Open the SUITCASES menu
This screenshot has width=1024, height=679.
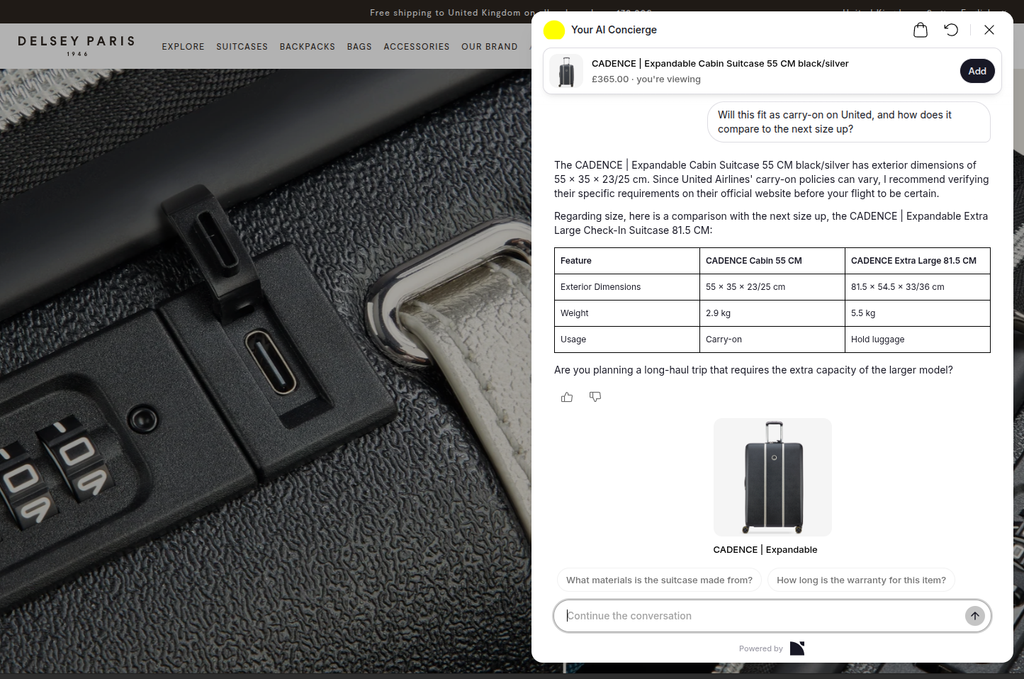[x=242, y=46]
